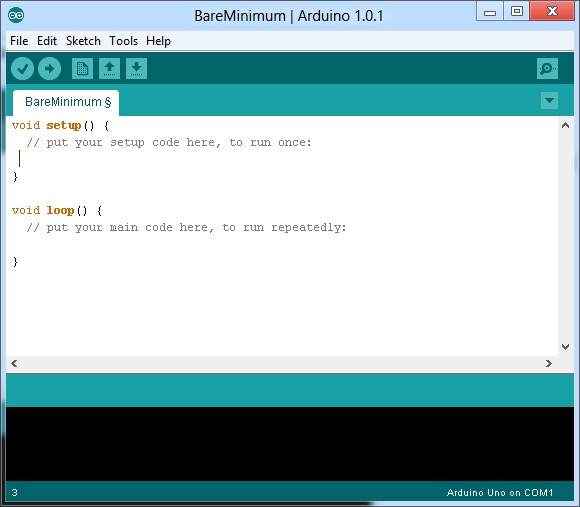Click the 'void setup() {' line
Screen dimensions: 580x507
click(61, 125)
